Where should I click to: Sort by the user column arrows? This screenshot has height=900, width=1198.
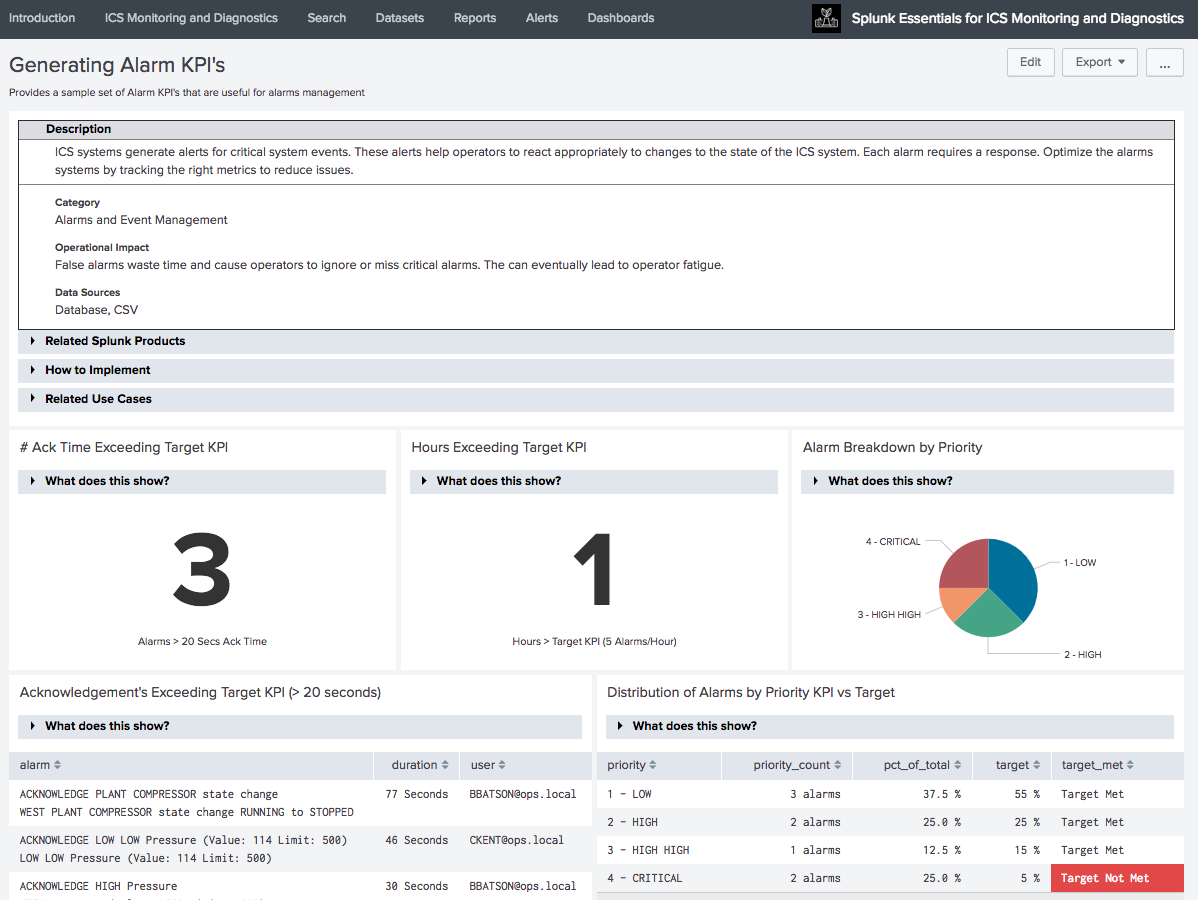[x=504, y=766]
